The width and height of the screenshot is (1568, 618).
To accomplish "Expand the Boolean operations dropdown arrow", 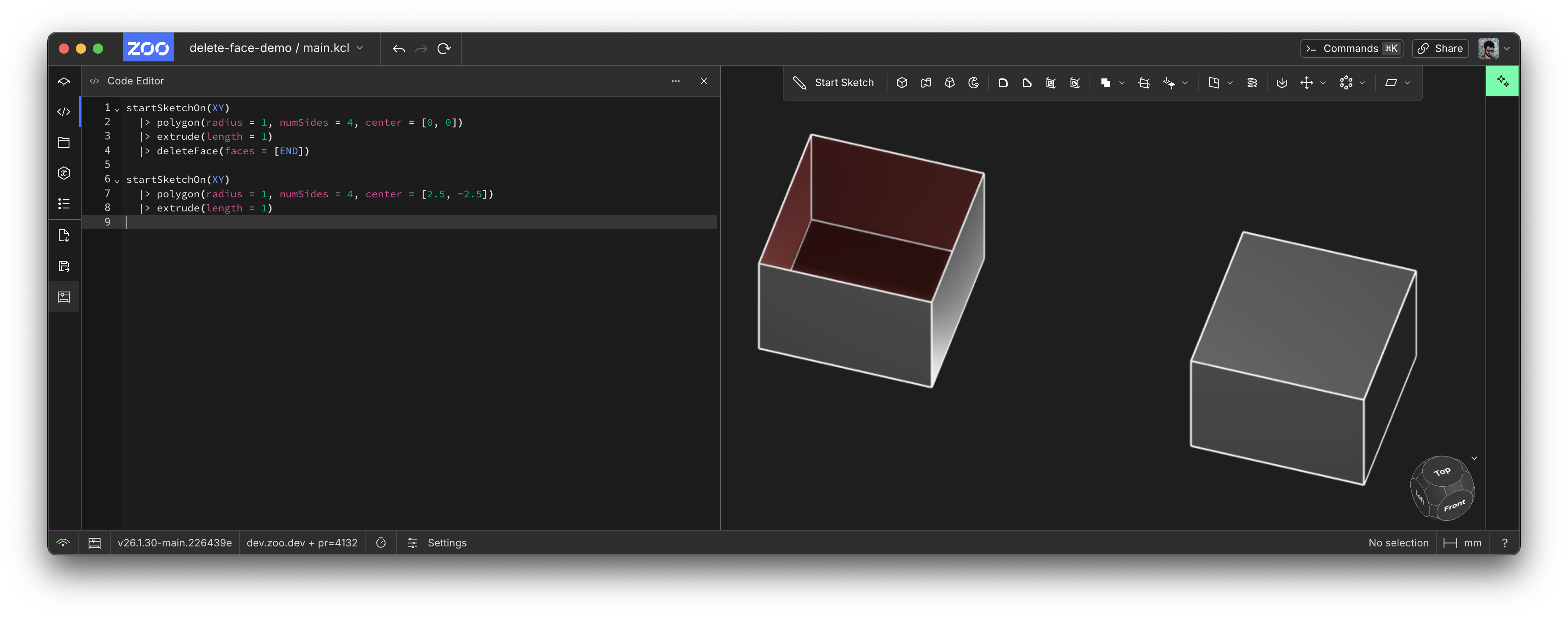I will [x=1121, y=83].
